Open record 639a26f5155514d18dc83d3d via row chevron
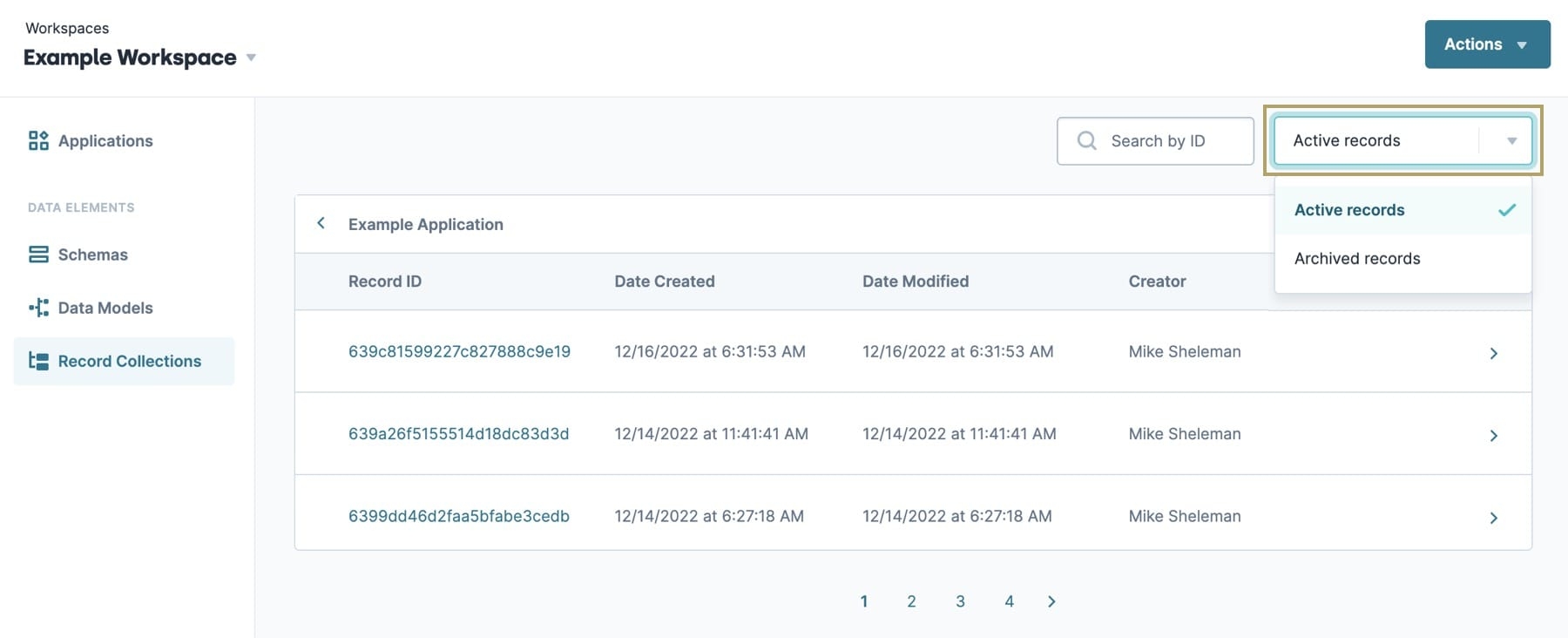This screenshot has height=638, width=1568. pyautogui.click(x=1493, y=435)
